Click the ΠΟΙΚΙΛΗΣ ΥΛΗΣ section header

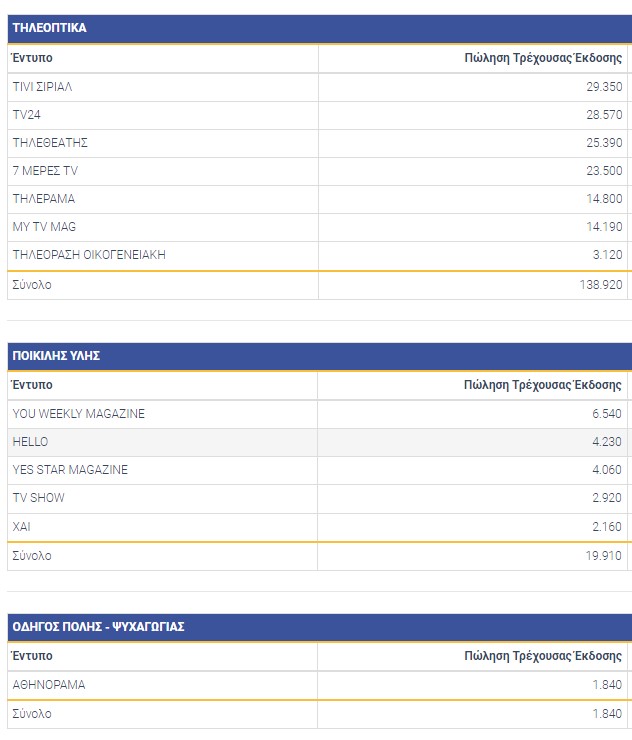[x=56, y=356]
